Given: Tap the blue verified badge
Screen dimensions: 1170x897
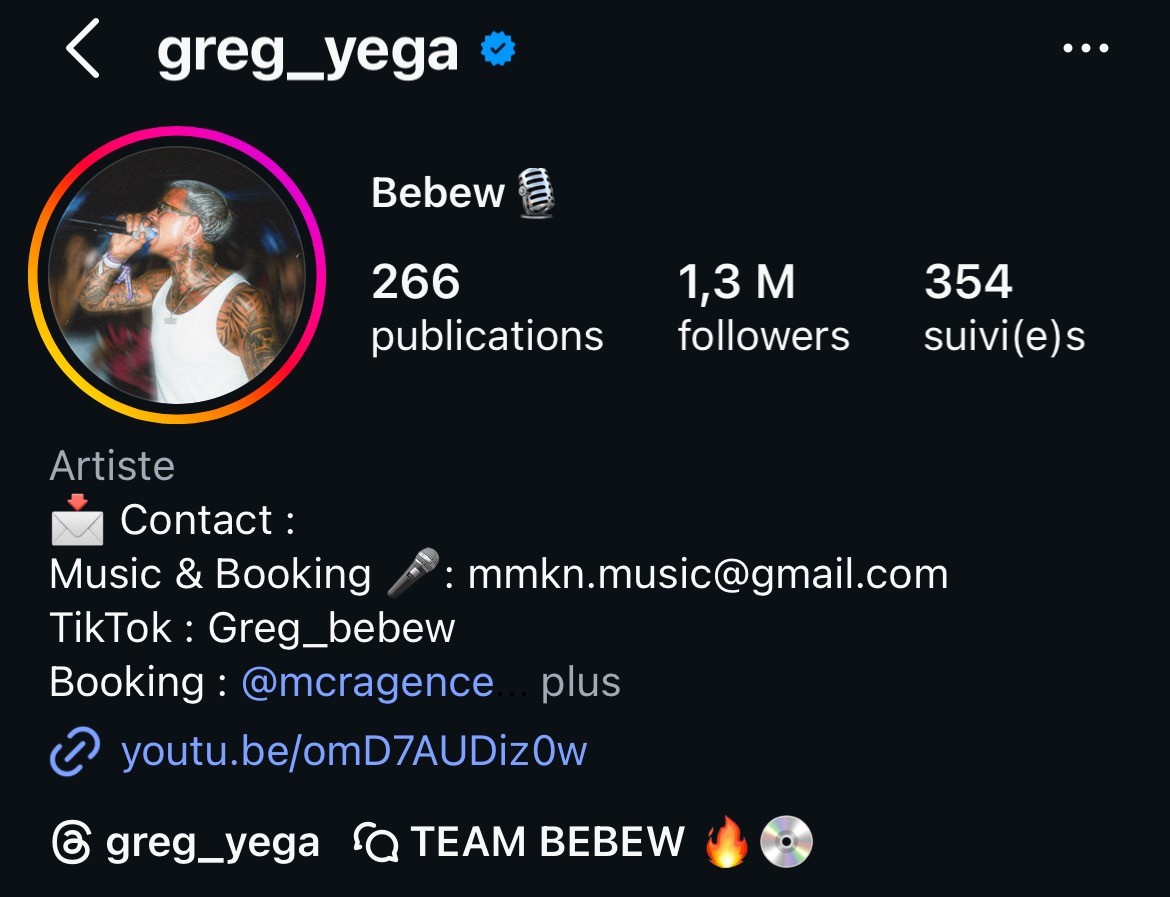Looking at the screenshot, I should (x=498, y=50).
